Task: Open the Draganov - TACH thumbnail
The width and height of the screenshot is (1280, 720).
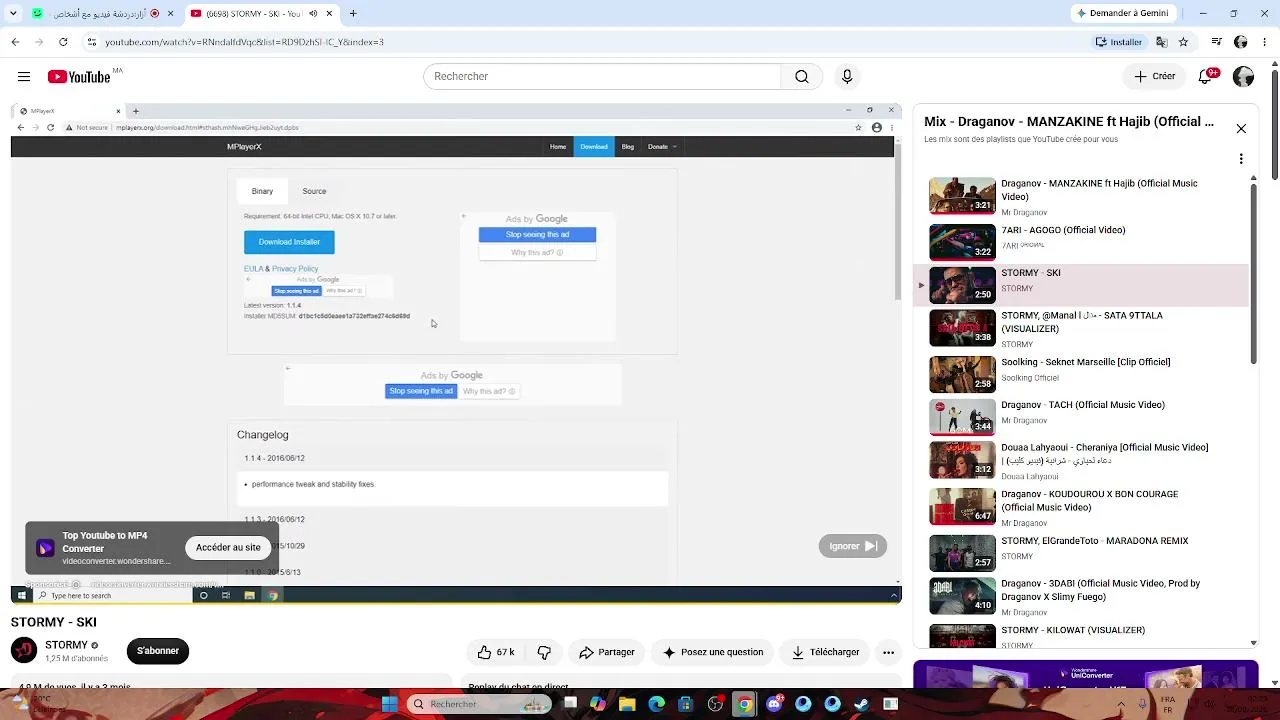Action: (962, 417)
